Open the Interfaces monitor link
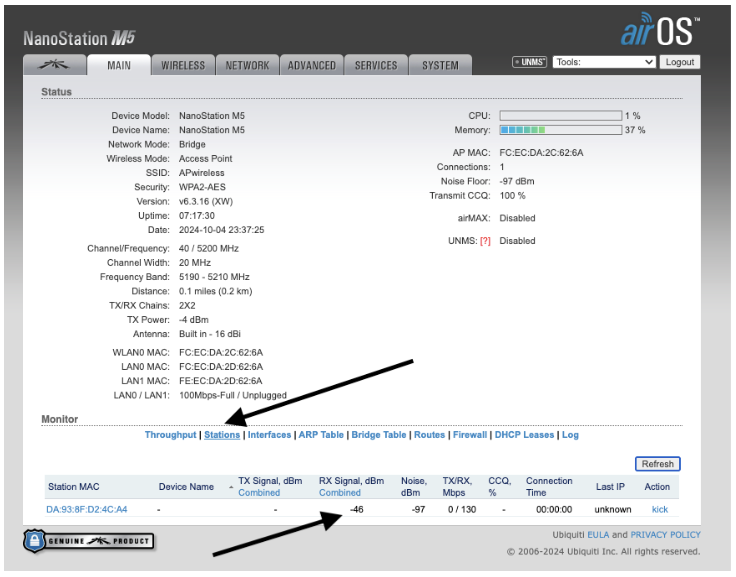This screenshot has width=736, height=577. pyautogui.click(x=269, y=435)
